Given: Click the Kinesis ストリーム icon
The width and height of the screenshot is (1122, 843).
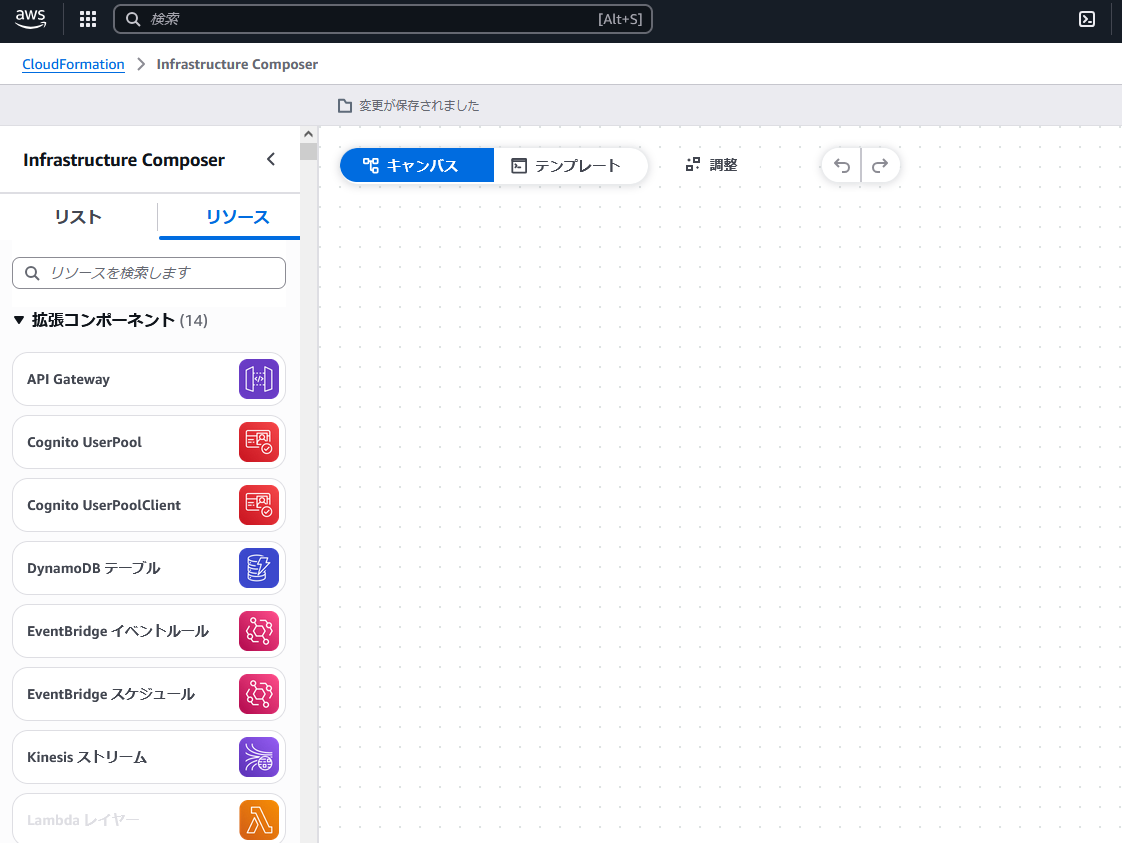Looking at the screenshot, I should [259, 757].
